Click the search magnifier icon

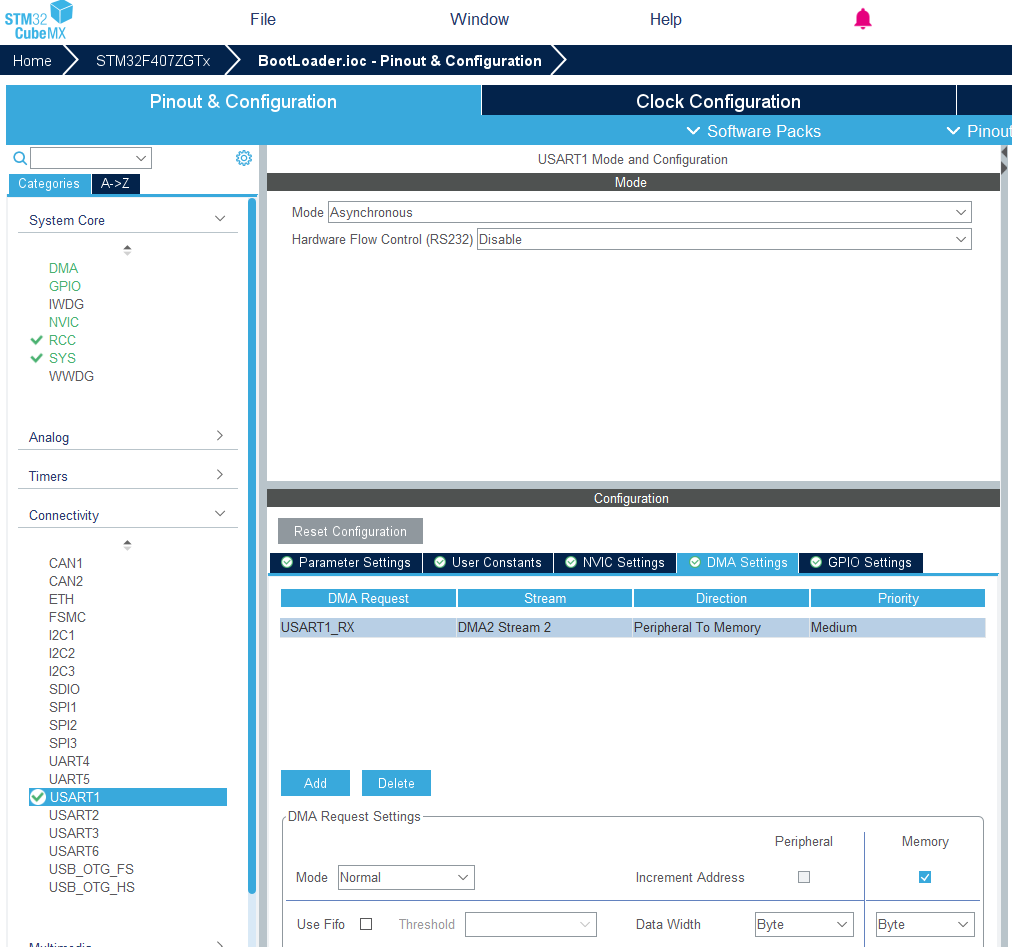[20, 158]
